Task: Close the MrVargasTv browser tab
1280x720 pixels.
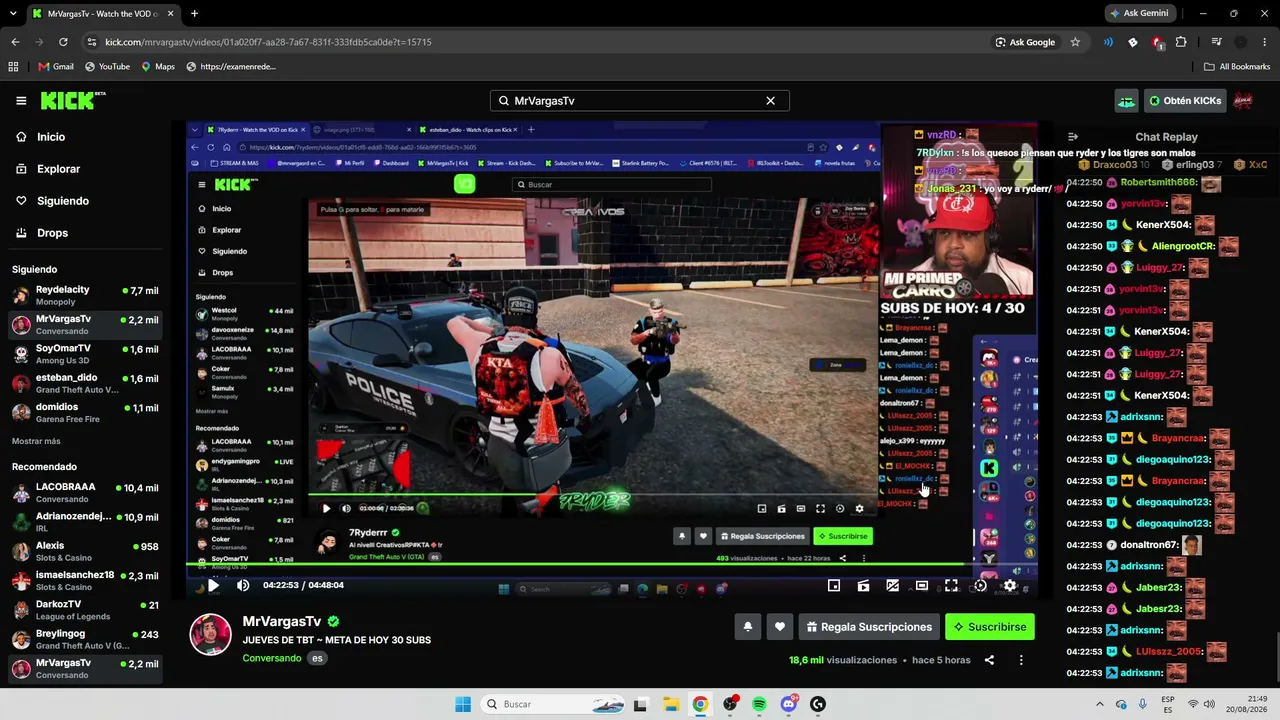Action: click(x=170, y=13)
